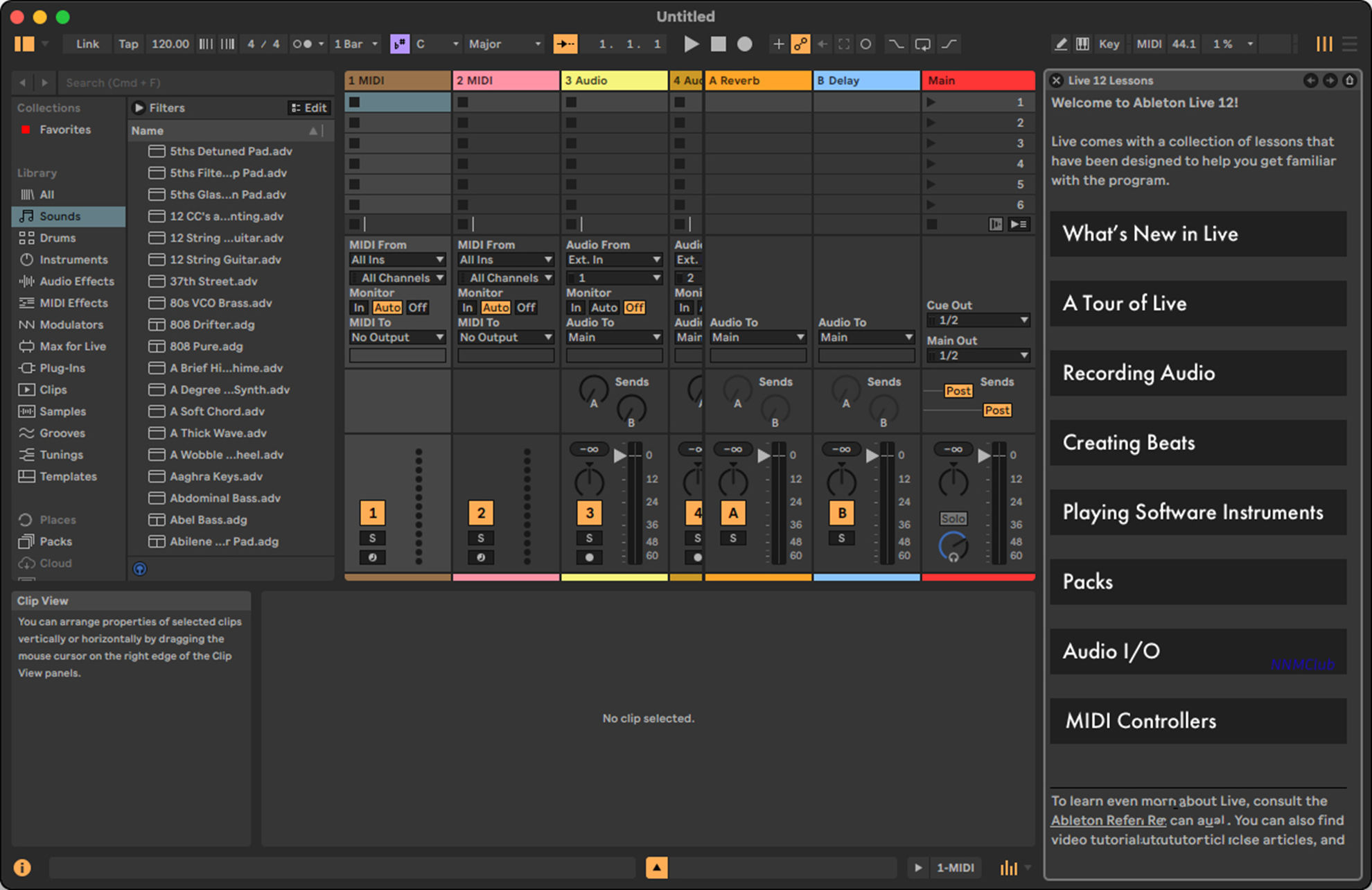The height and width of the screenshot is (890, 1372).
Task: Toggle Automation Arm button
Action: point(800,44)
